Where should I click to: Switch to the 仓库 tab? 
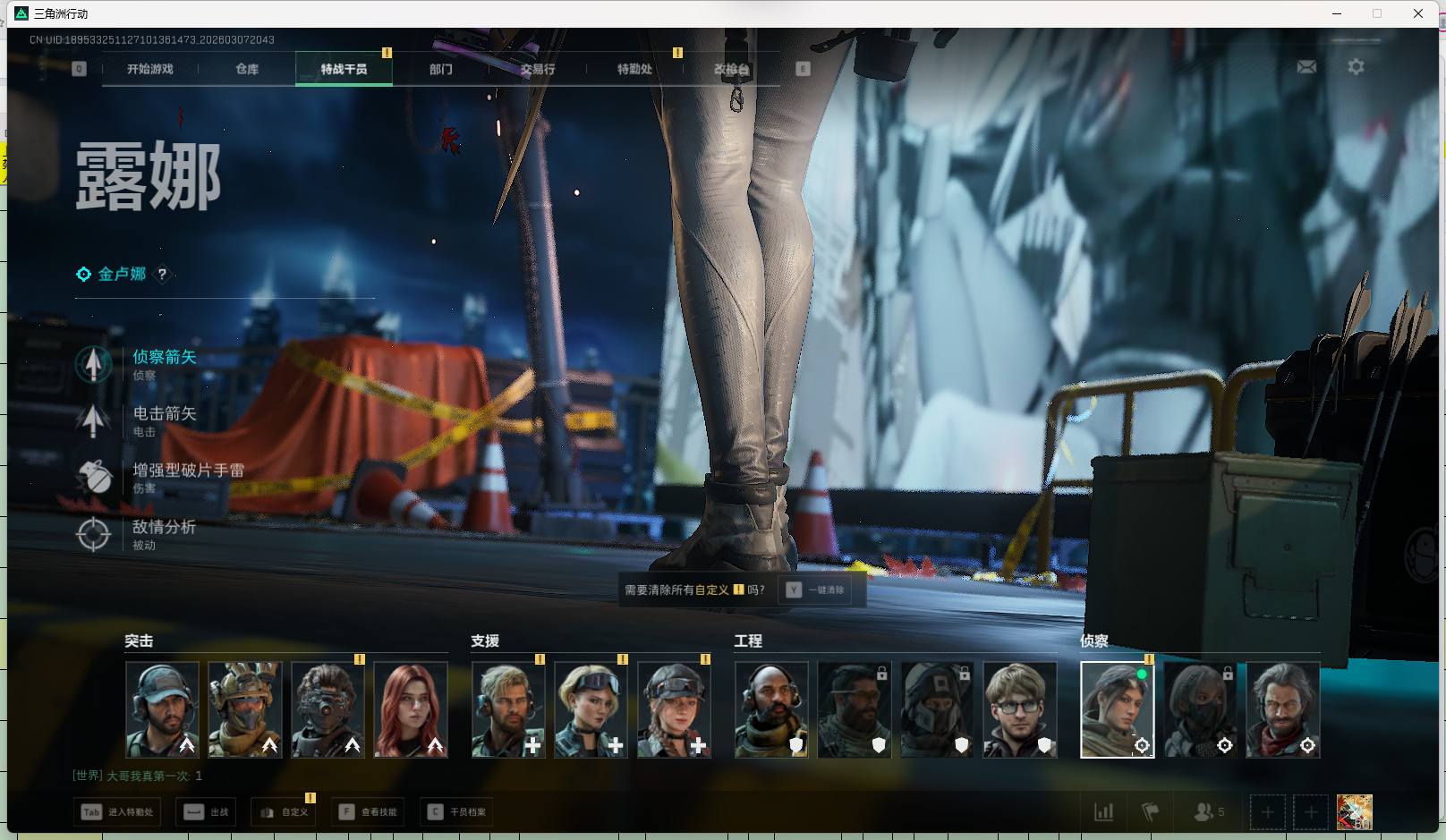tap(247, 69)
